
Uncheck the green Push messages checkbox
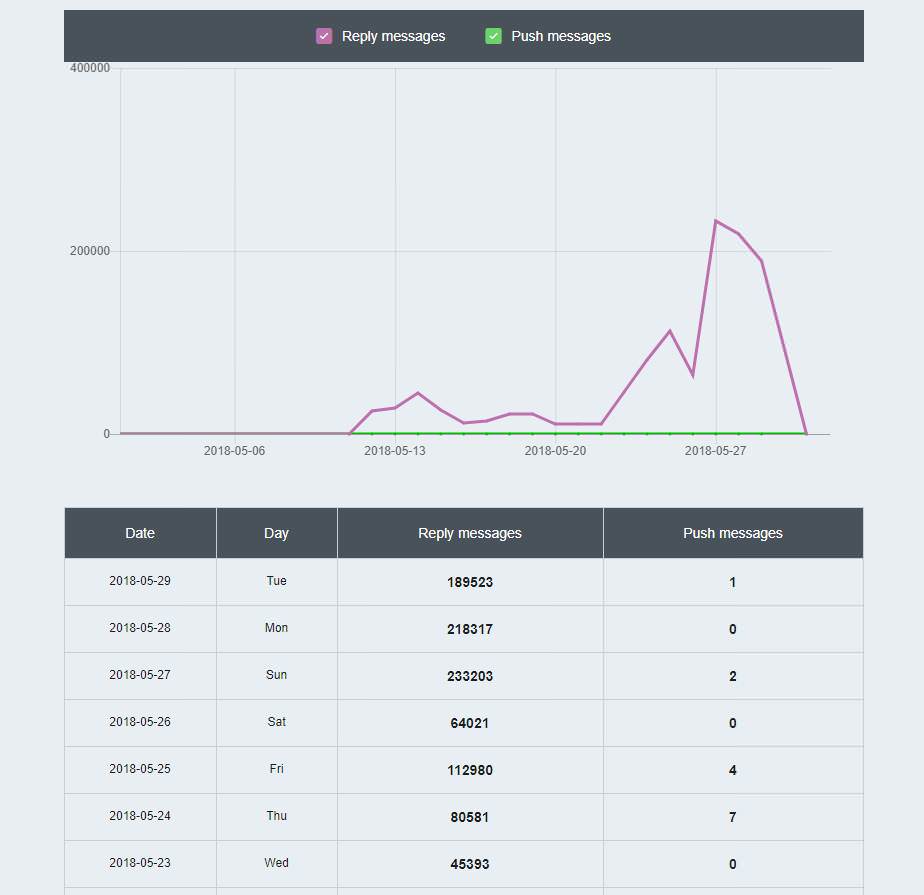(x=493, y=36)
